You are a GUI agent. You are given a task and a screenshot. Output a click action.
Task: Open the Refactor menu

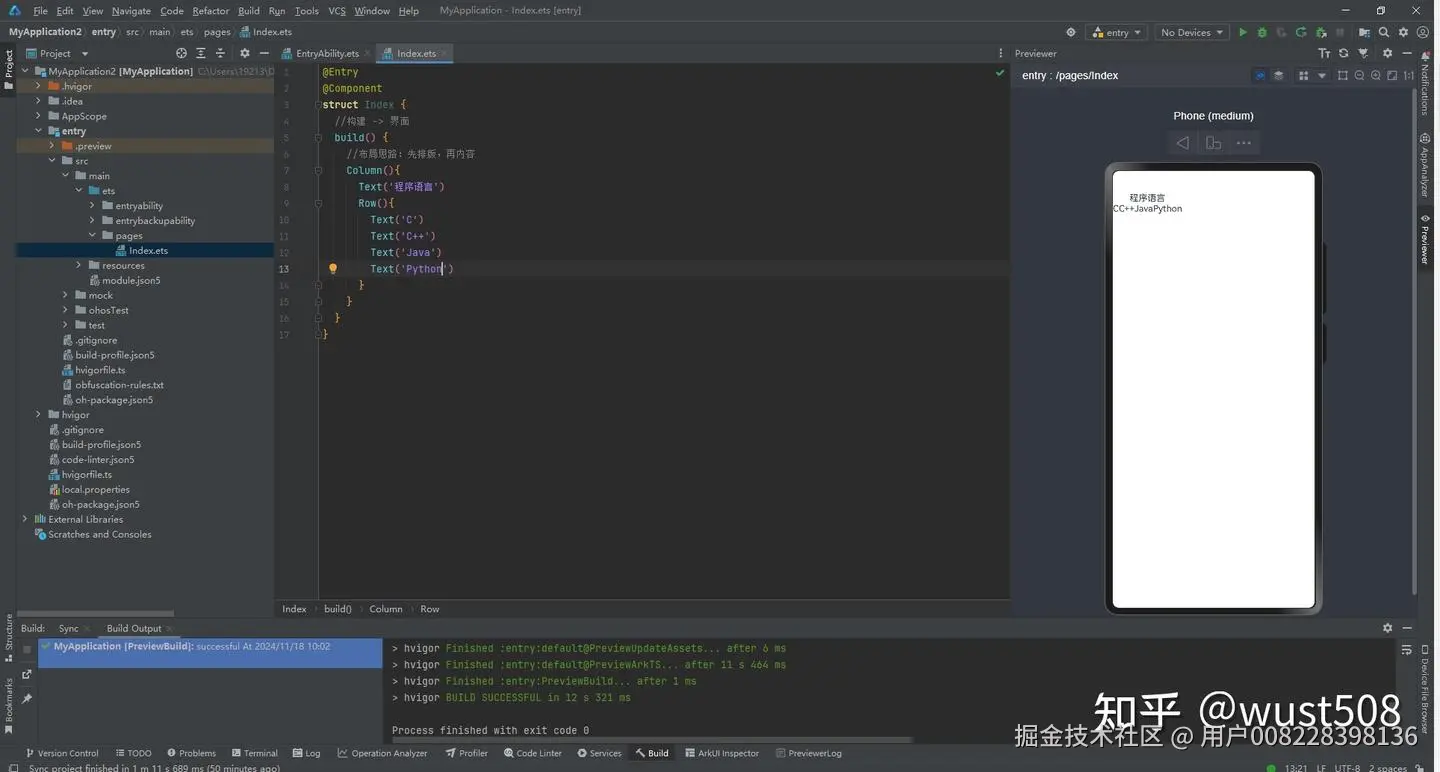pos(210,10)
